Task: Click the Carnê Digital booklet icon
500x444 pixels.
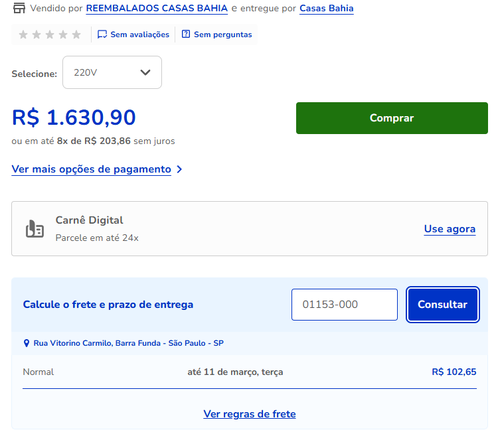Action: click(x=35, y=229)
